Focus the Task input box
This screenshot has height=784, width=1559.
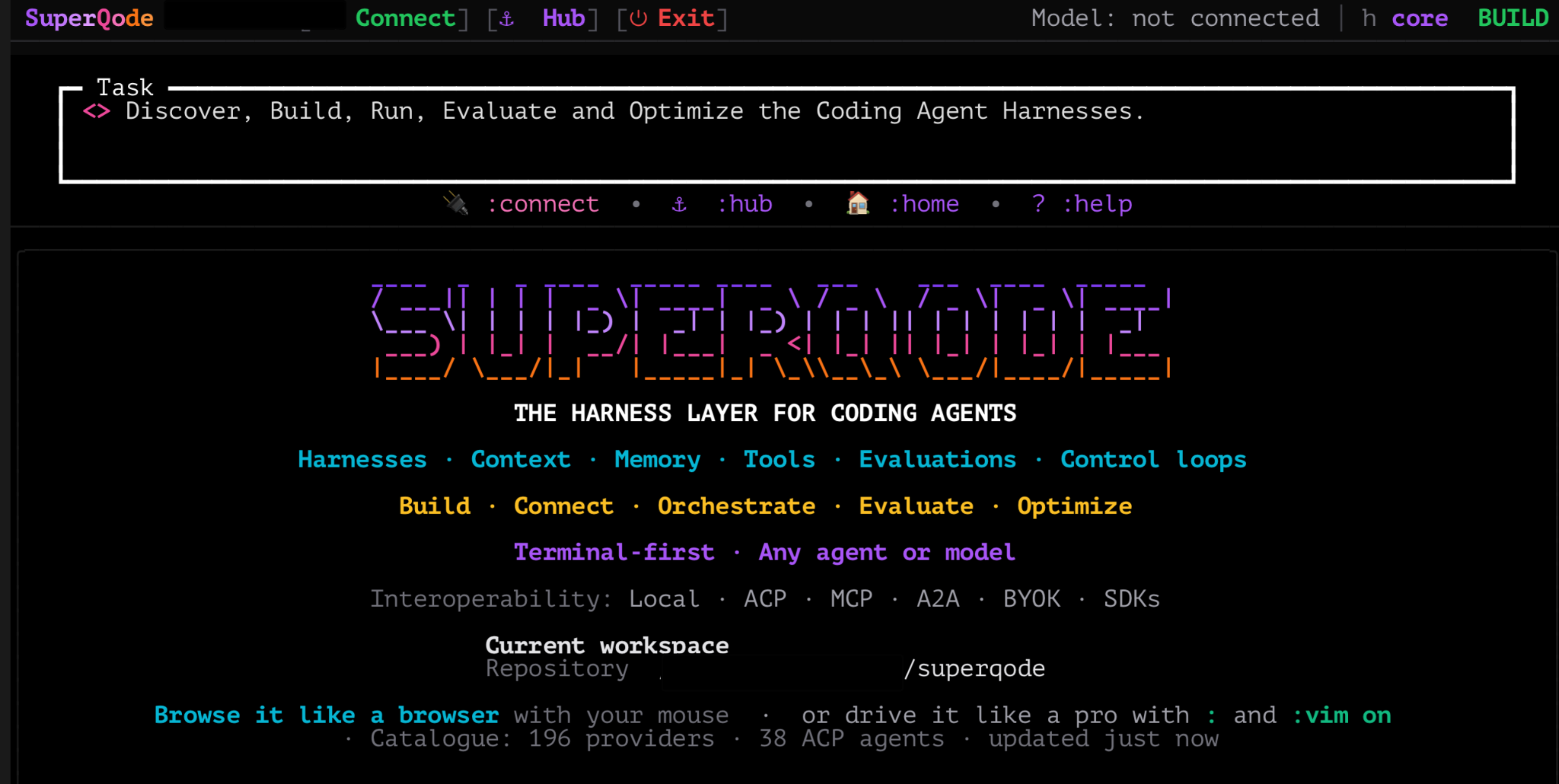(x=787, y=135)
